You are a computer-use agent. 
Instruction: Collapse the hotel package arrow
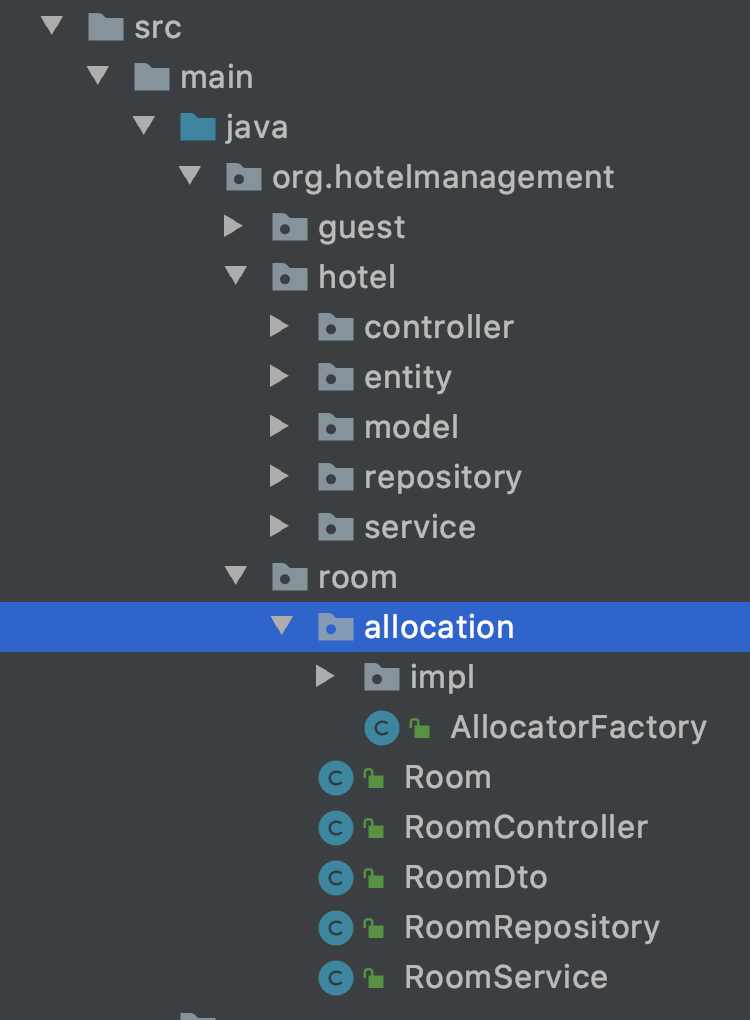235,275
